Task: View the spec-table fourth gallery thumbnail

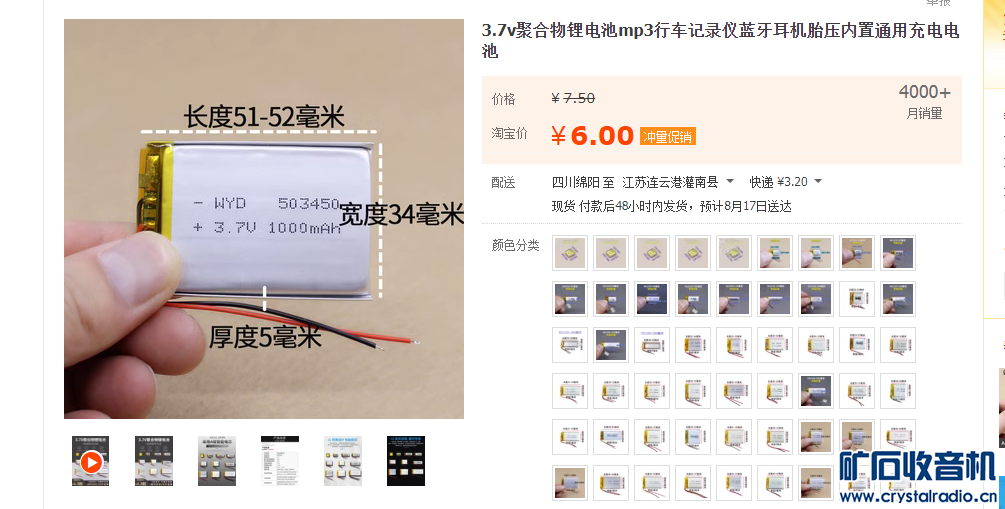Action: click(x=280, y=461)
